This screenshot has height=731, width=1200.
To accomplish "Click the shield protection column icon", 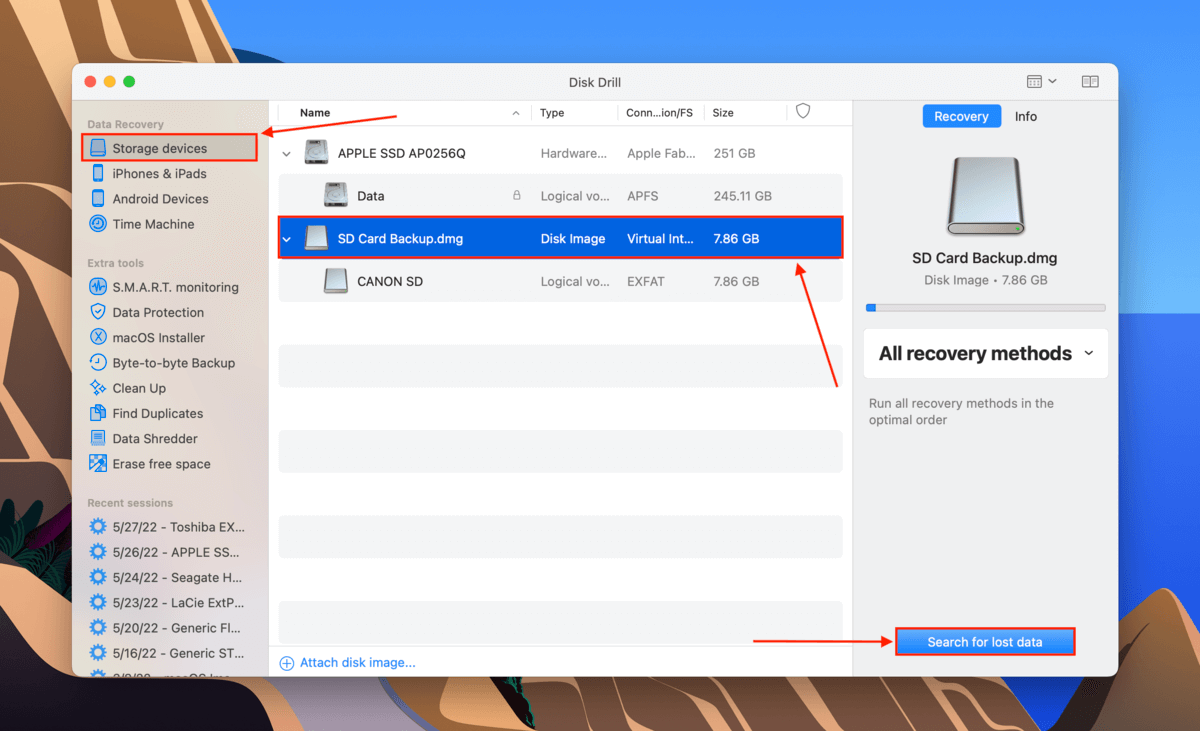I will [803, 112].
